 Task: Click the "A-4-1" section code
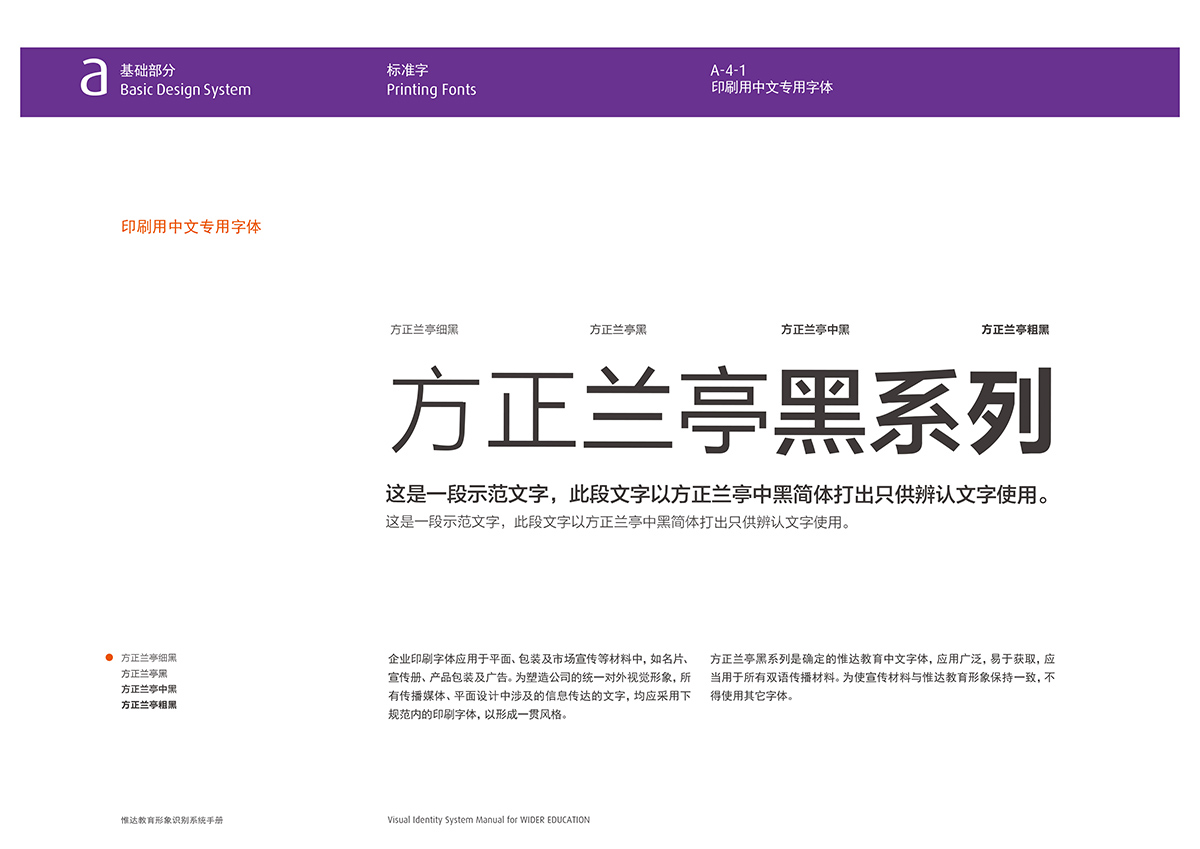[x=728, y=71]
